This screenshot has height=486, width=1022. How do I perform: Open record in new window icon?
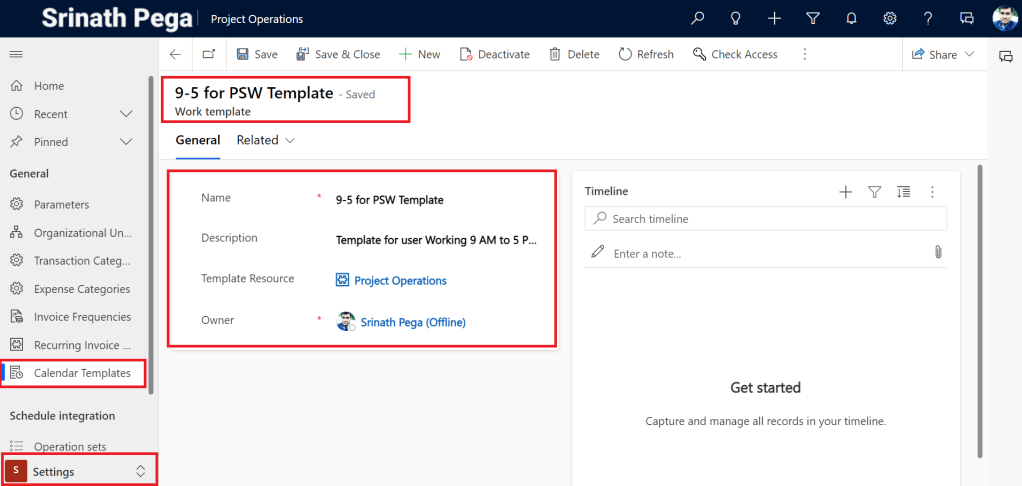[208, 54]
